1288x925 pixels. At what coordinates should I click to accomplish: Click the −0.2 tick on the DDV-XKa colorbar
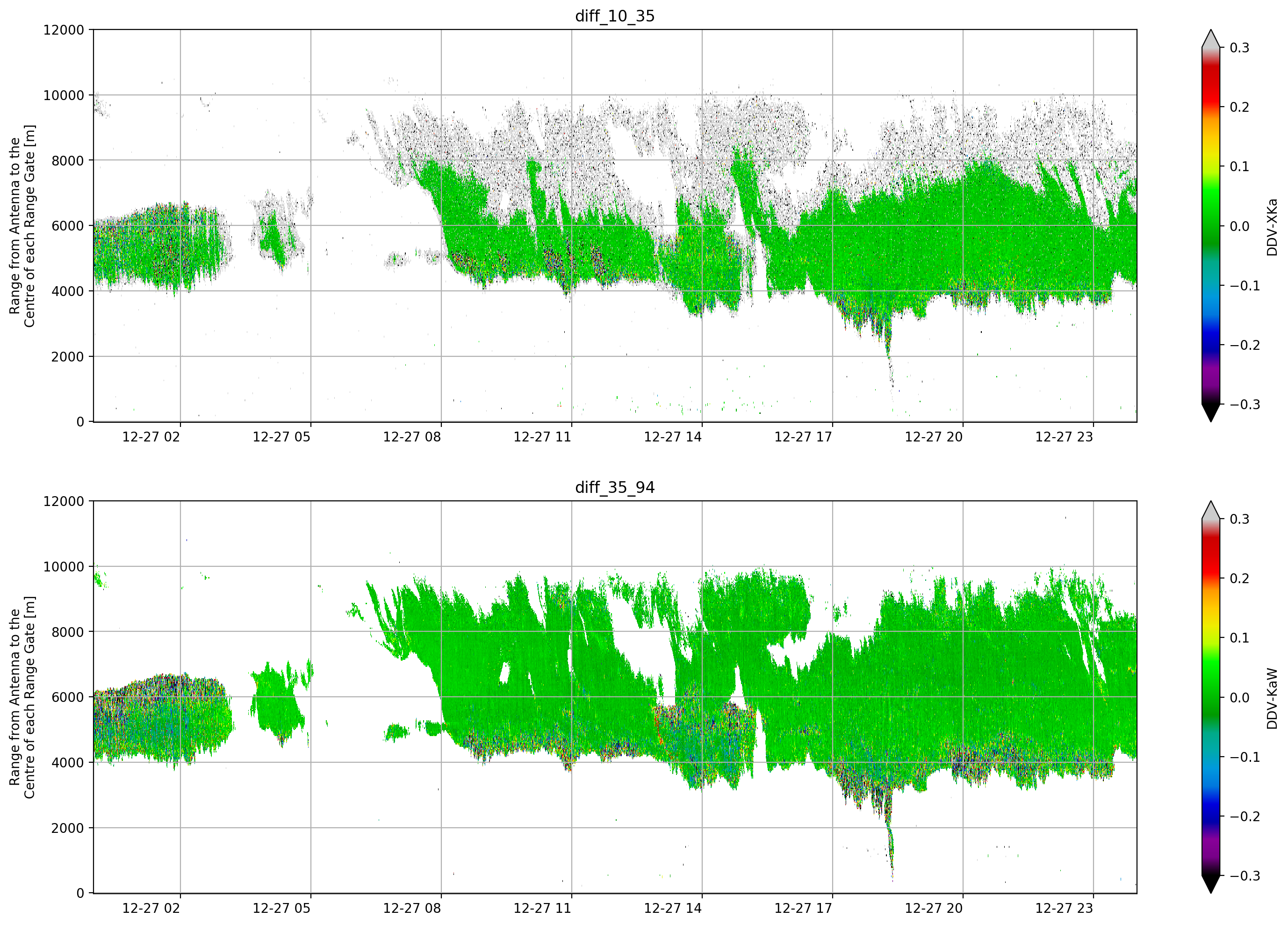1245,346
